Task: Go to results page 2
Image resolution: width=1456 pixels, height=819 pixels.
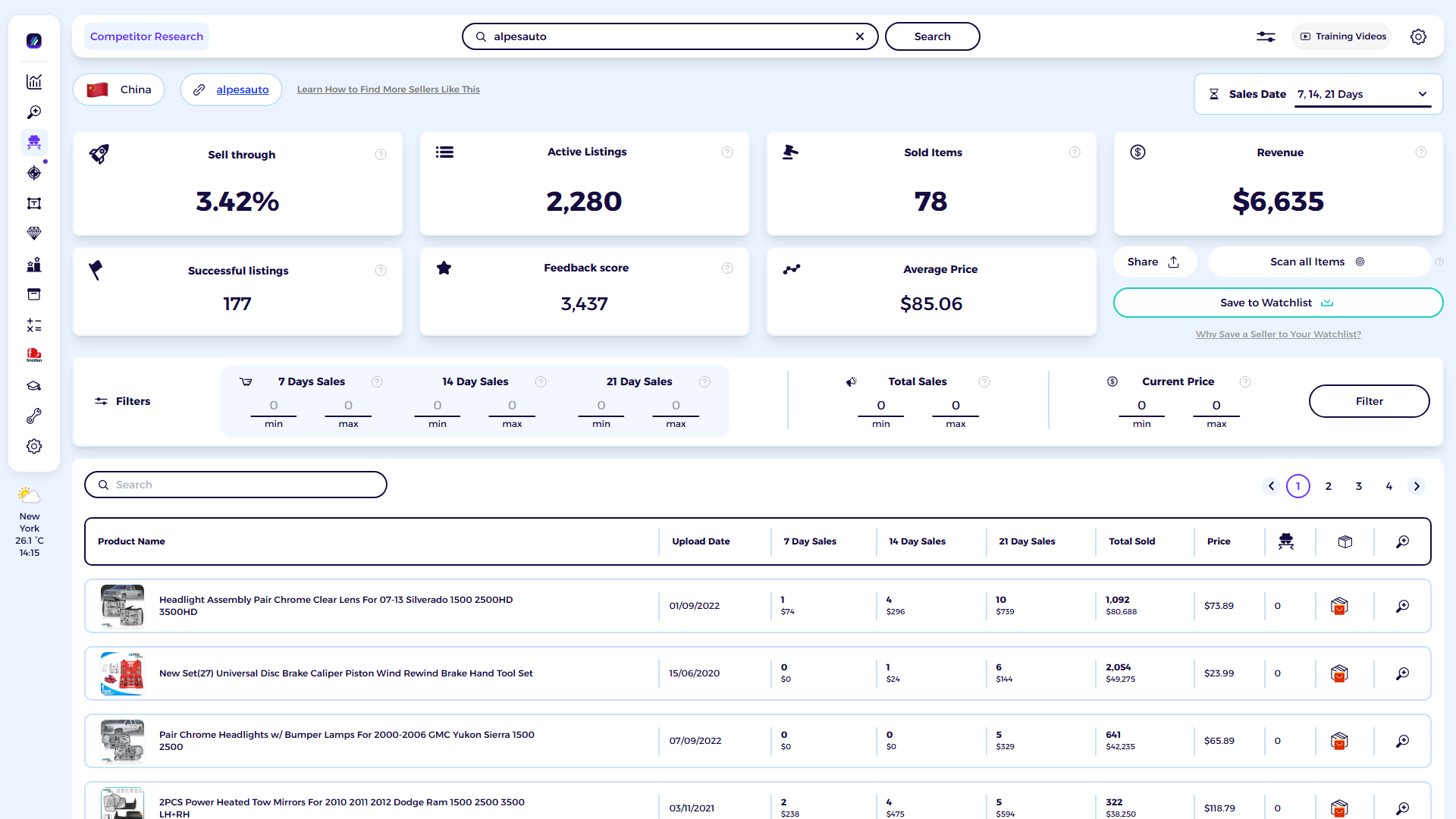Action: 1329,486
